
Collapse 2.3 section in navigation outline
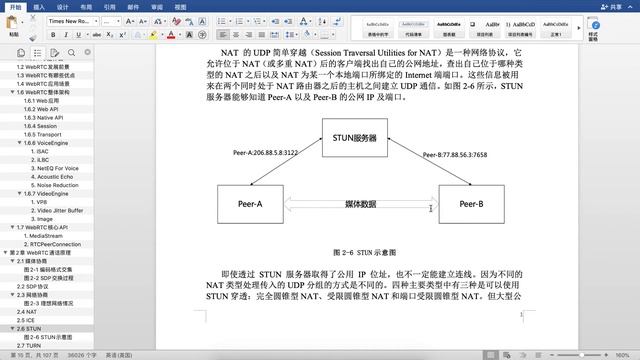(x=12, y=295)
